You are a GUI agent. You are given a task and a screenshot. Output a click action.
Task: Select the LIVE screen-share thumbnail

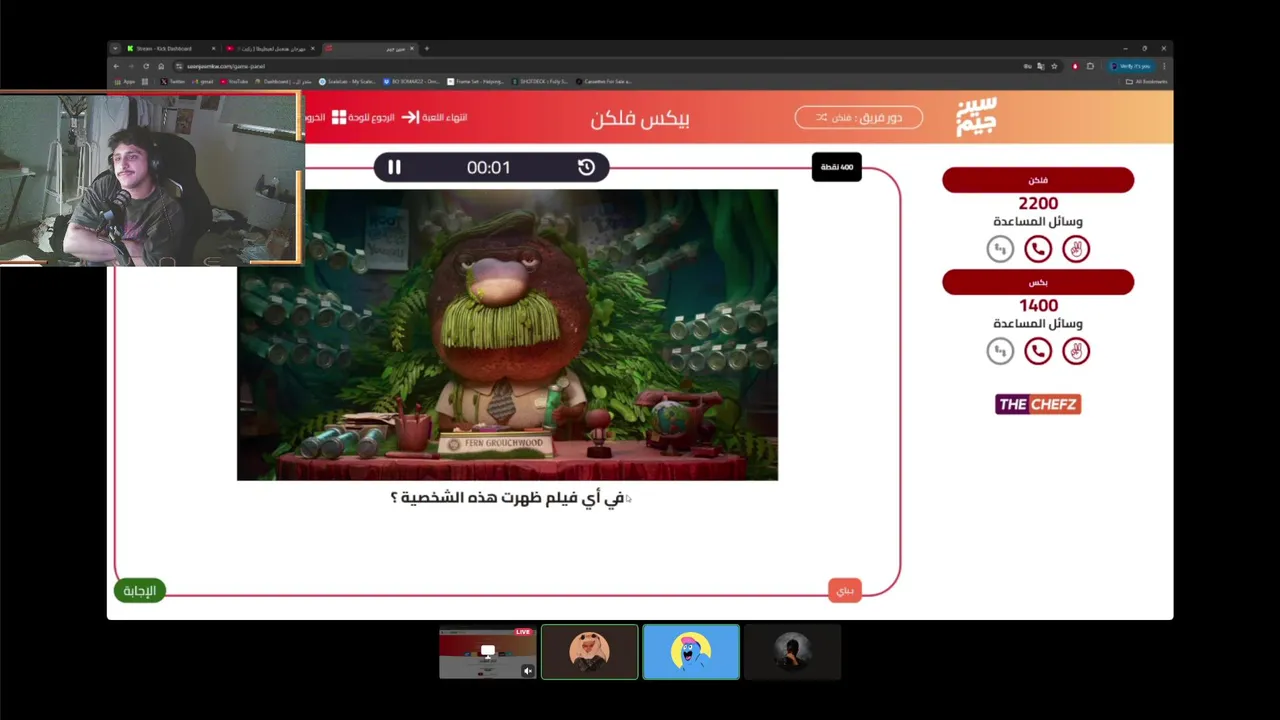pyautogui.click(x=488, y=652)
